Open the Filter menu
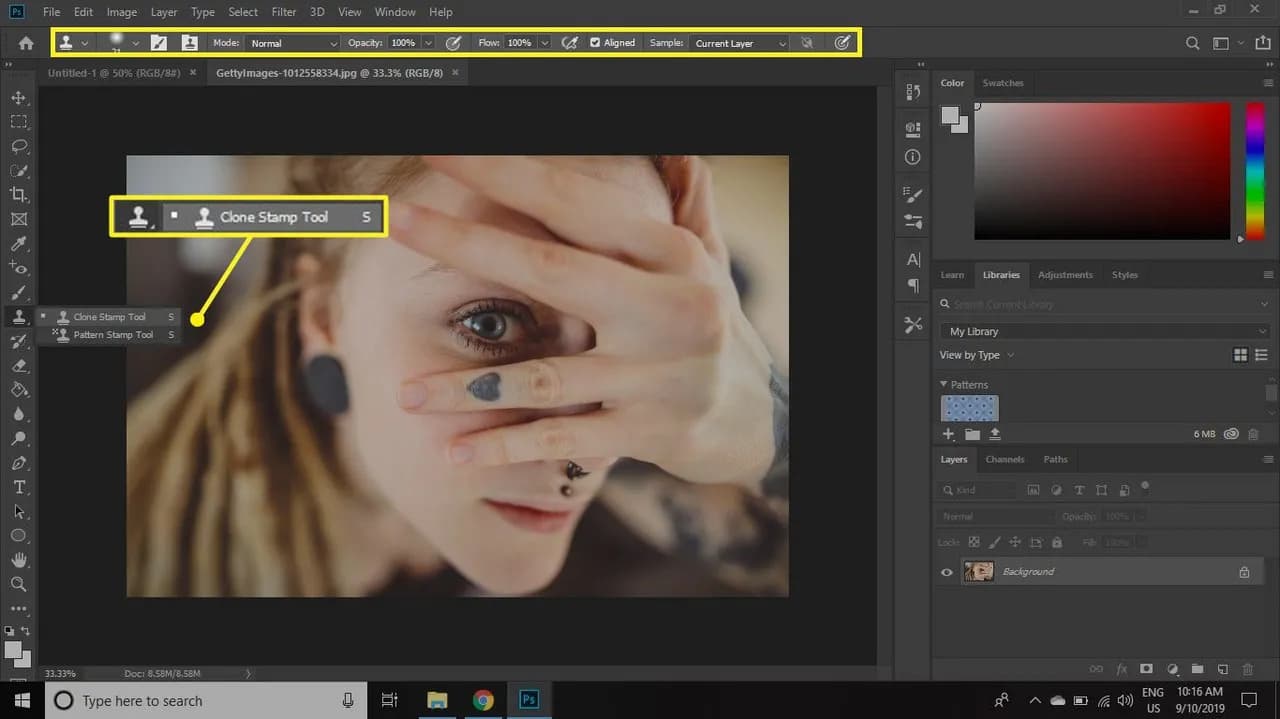This screenshot has width=1280, height=719. coord(283,11)
